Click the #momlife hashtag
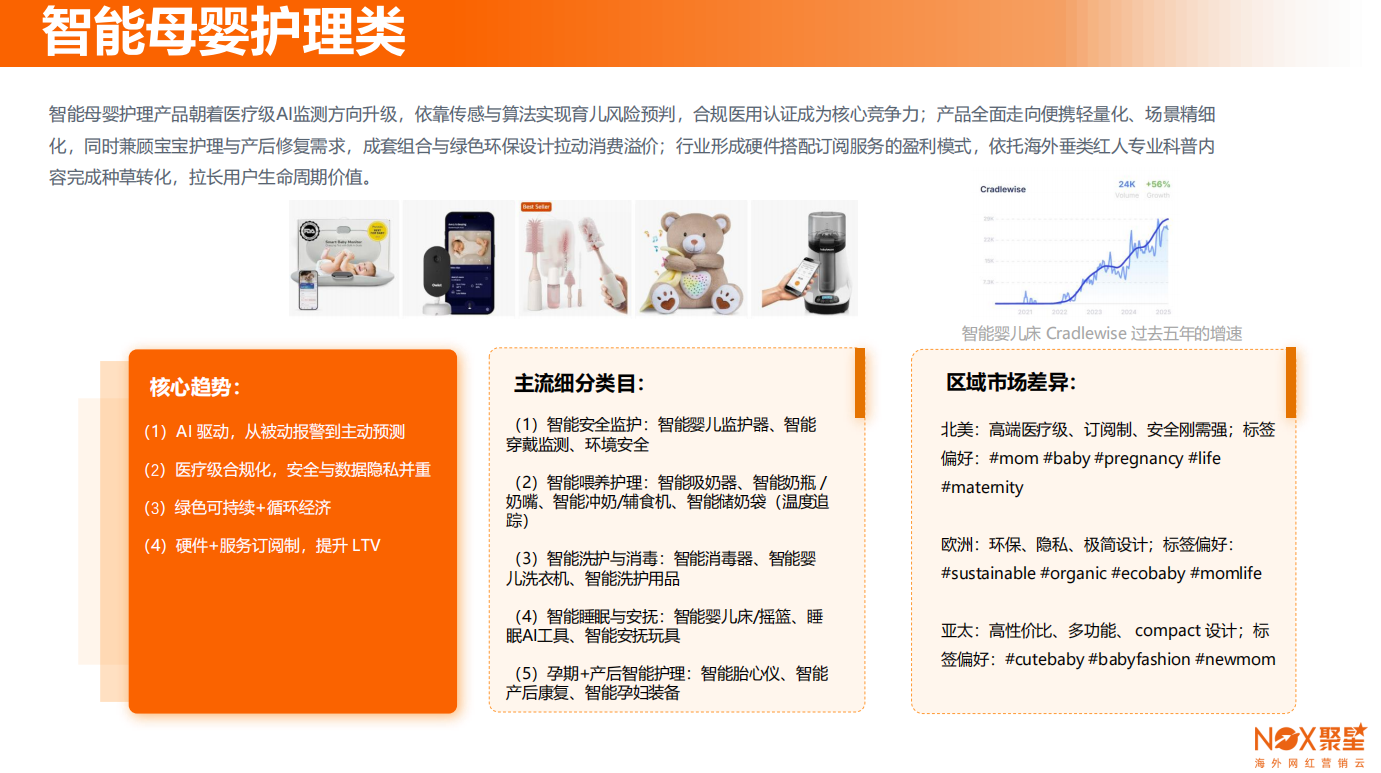 point(1226,574)
